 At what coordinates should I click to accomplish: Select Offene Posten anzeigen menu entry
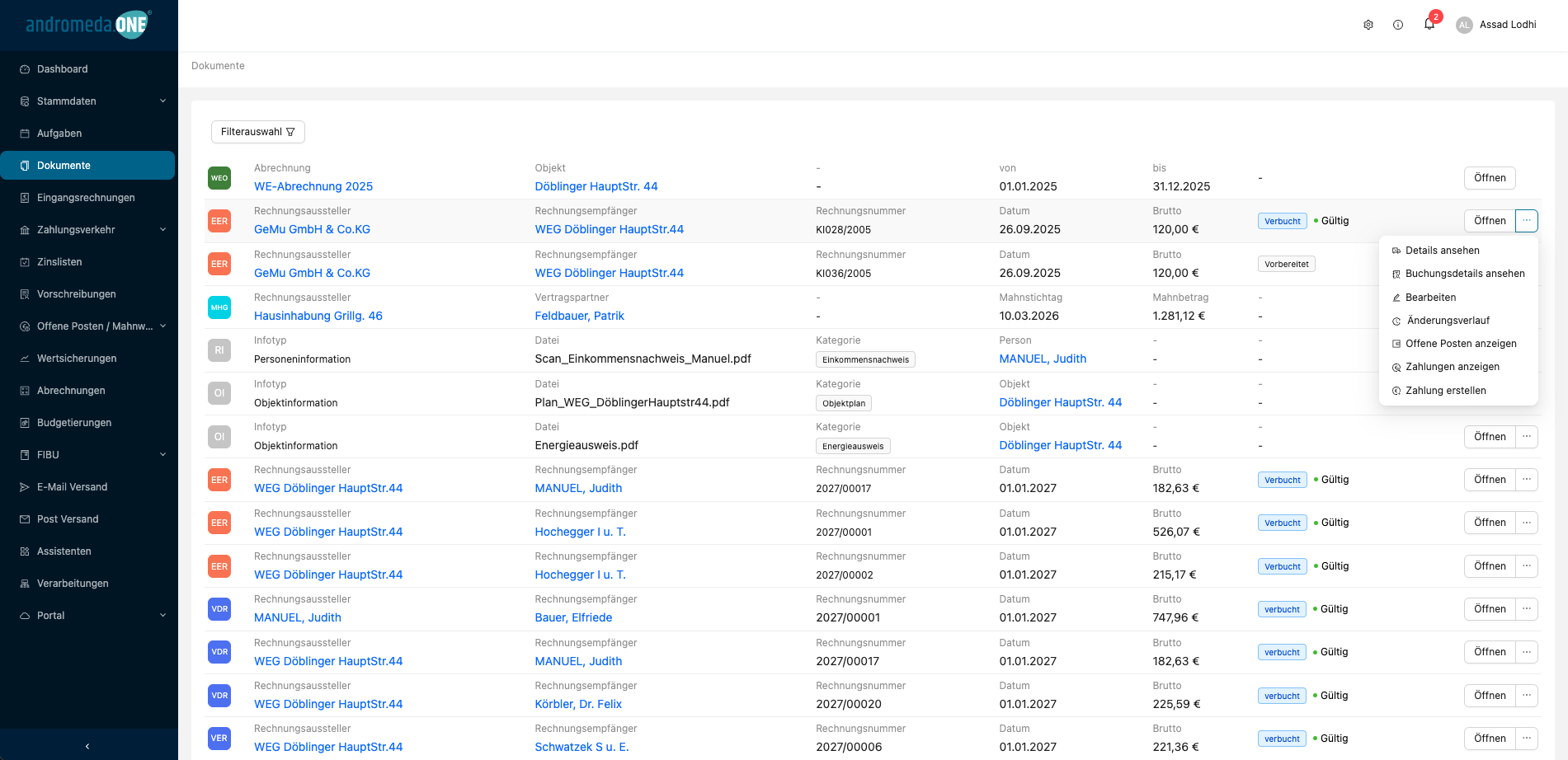[x=1458, y=344]
